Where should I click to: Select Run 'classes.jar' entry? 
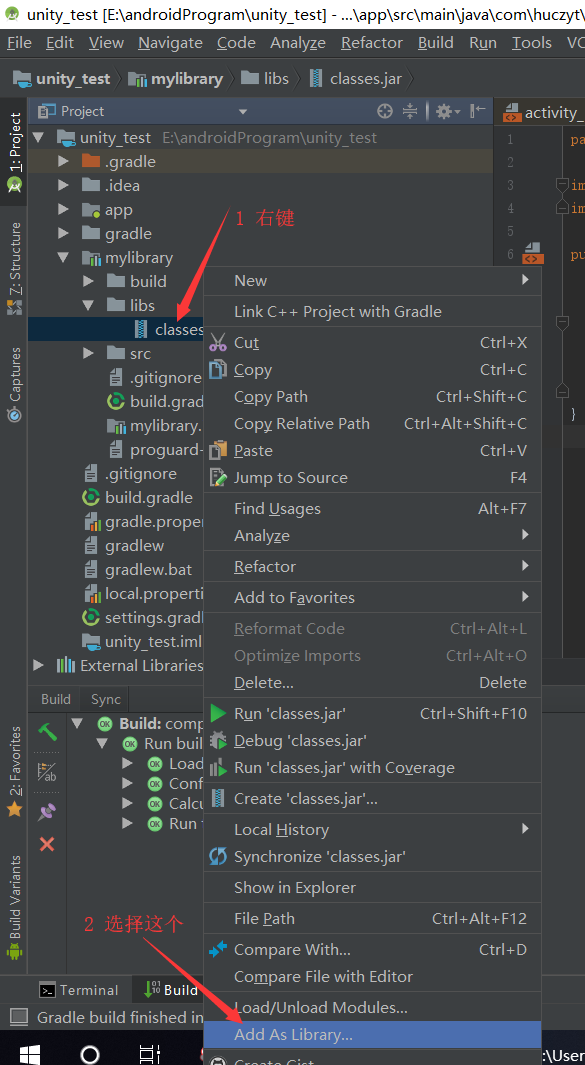(x=372, y=713)
